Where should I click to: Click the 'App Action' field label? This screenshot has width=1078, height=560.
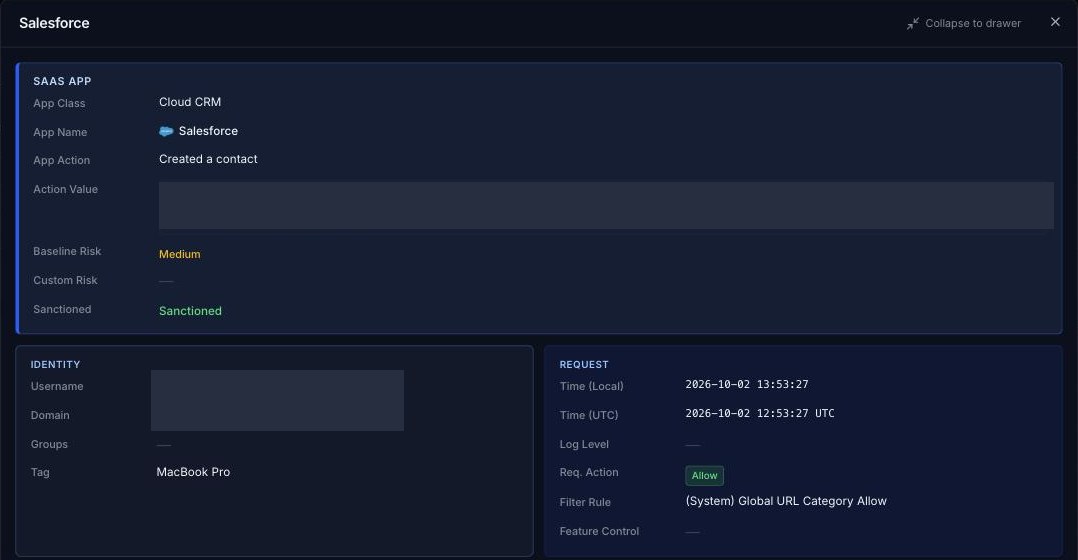coord(61,161)
